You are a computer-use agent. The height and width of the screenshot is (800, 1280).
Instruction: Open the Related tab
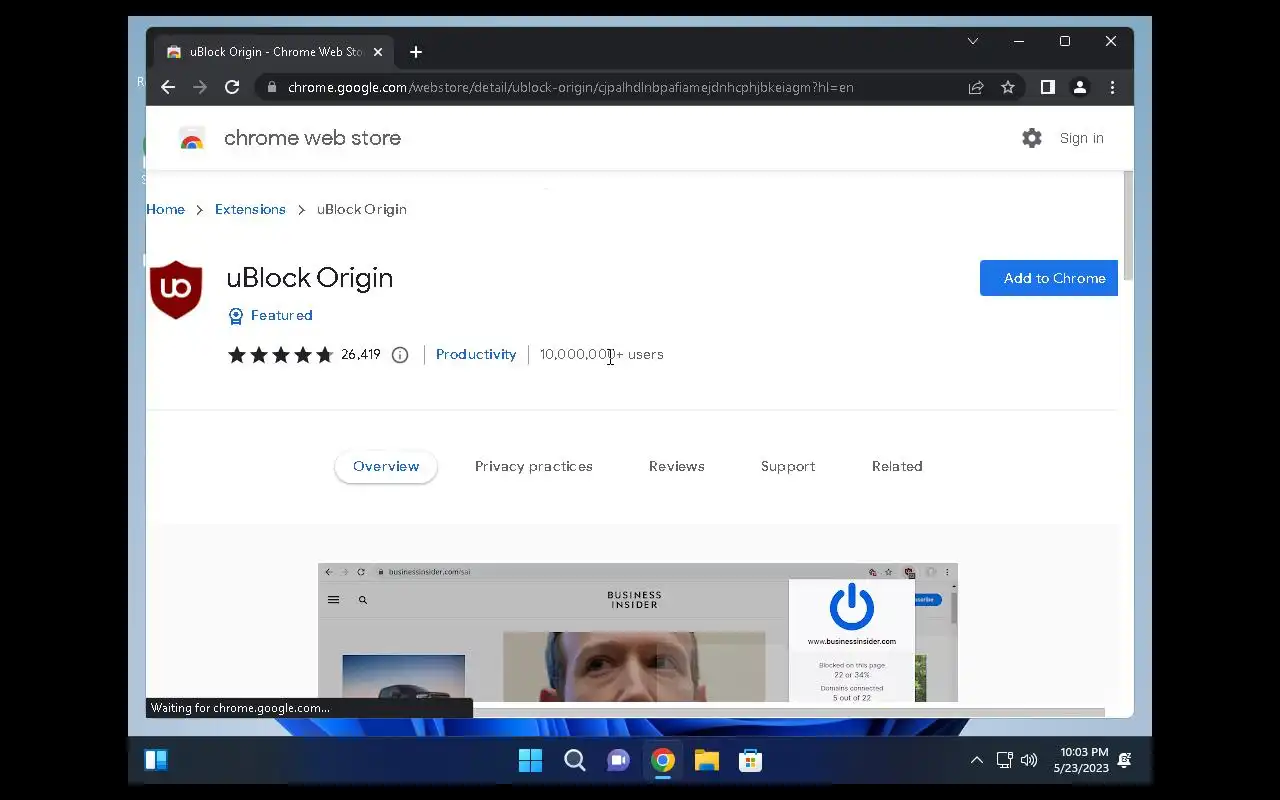pos(897,467)
